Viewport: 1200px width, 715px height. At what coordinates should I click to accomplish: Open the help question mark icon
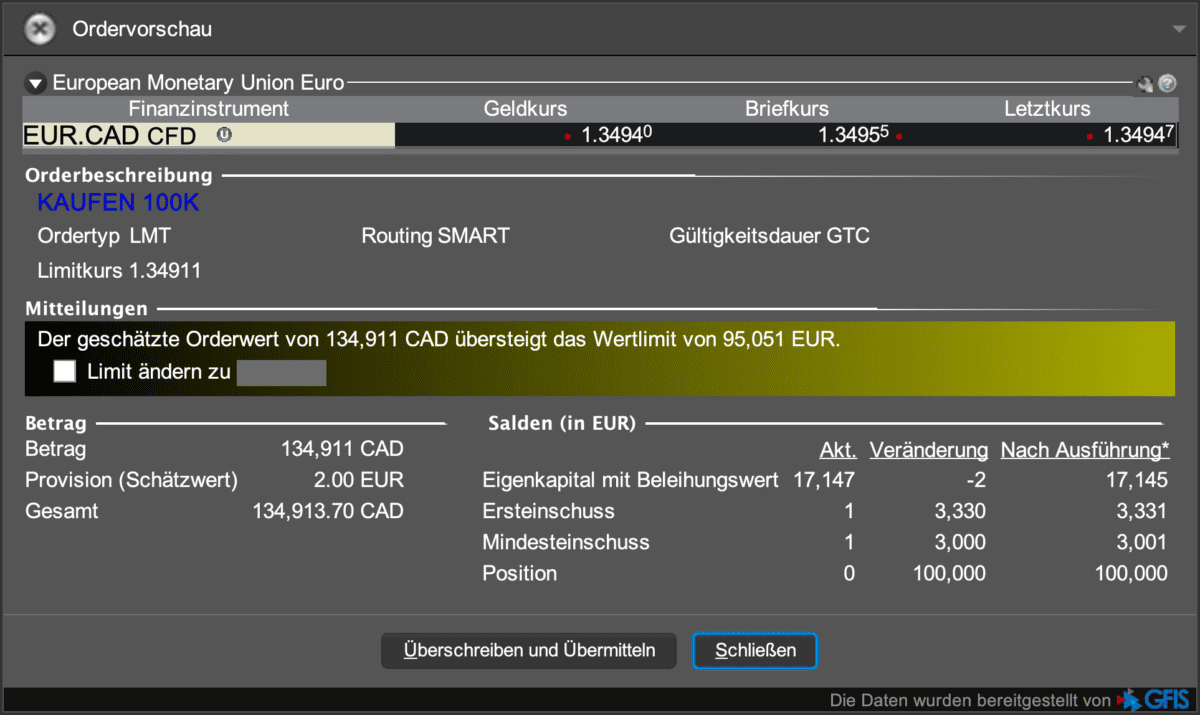coord(1168,84)
